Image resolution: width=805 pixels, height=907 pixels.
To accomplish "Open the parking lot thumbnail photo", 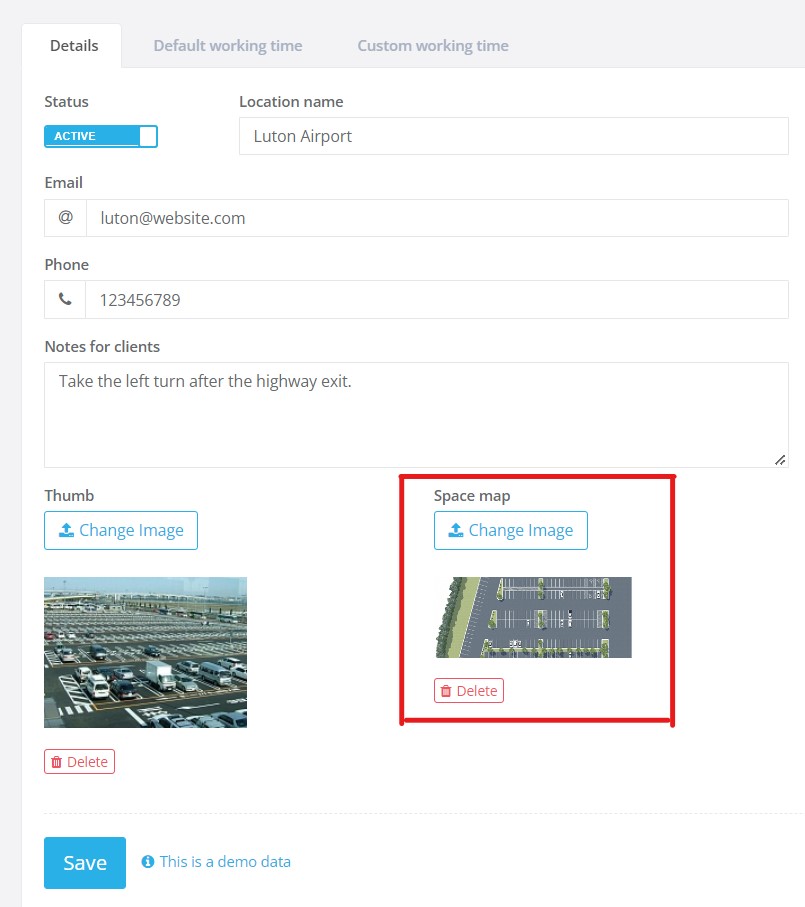I will pyautogui.click(x=146, y=652).
